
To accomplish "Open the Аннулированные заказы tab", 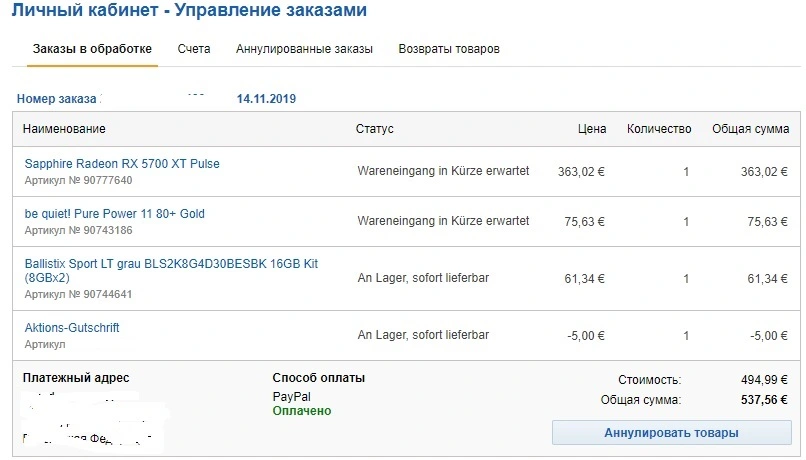I will pyautogui.click(x=304, y=49).
